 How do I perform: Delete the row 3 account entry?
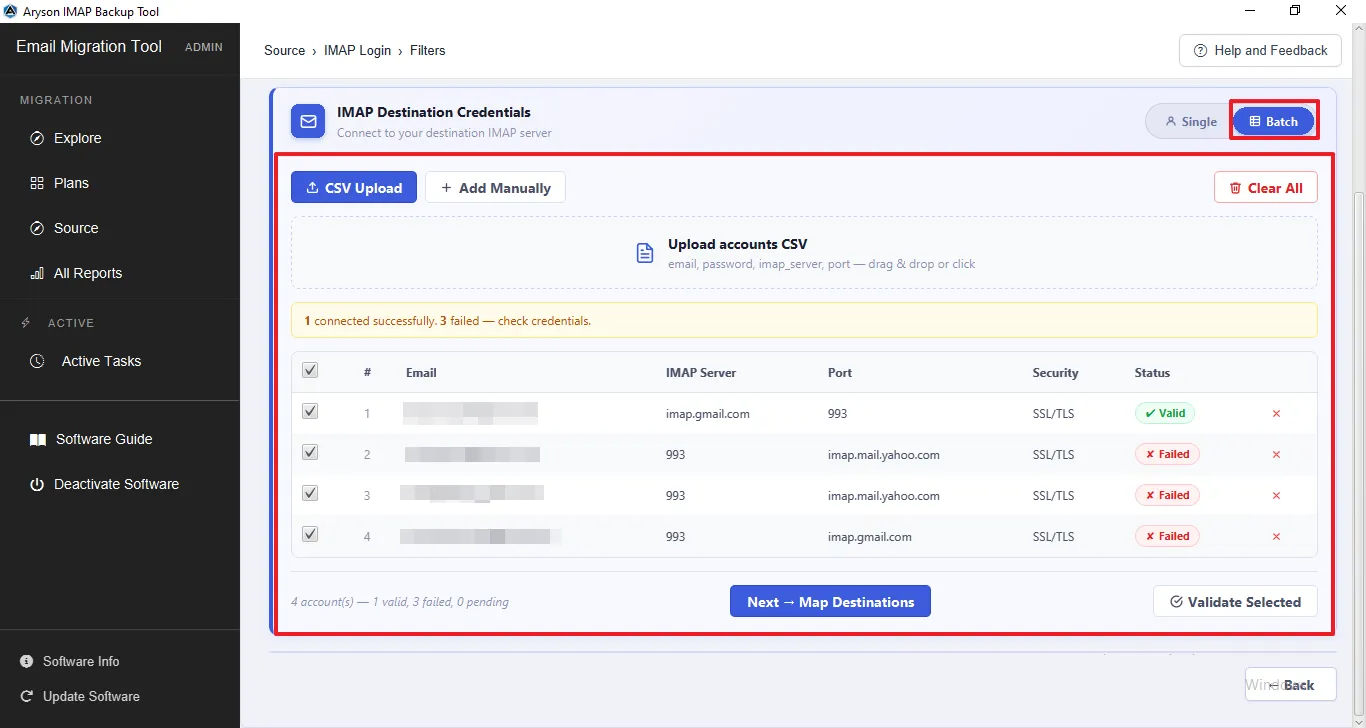point(1276,495)
